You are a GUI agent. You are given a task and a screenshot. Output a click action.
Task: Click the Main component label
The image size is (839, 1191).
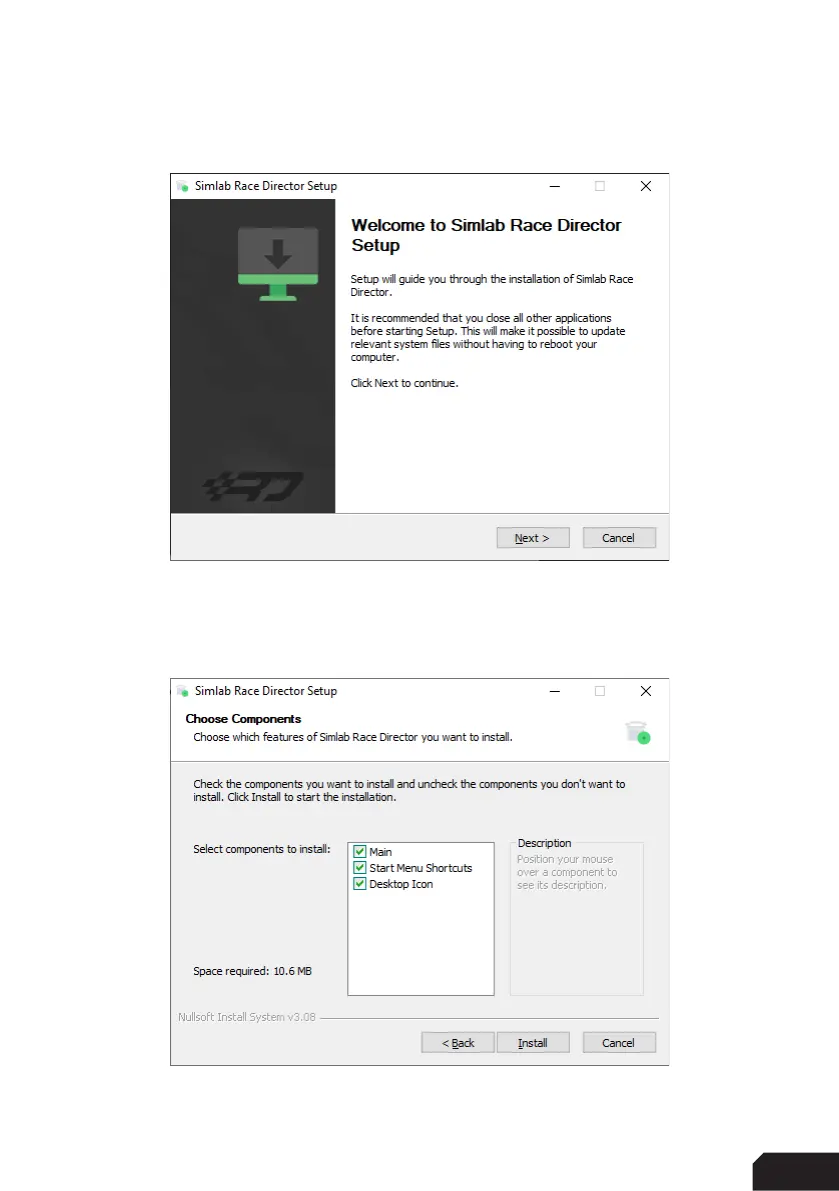pyautogui.click(x=380, y=852)
